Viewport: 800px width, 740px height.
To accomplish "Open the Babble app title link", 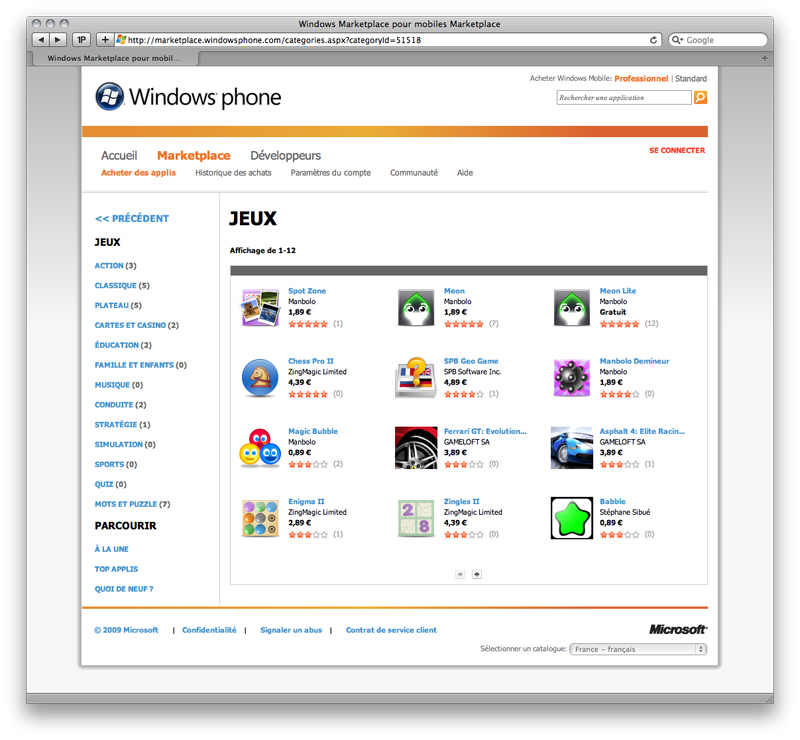I will [x=612, y=502].
